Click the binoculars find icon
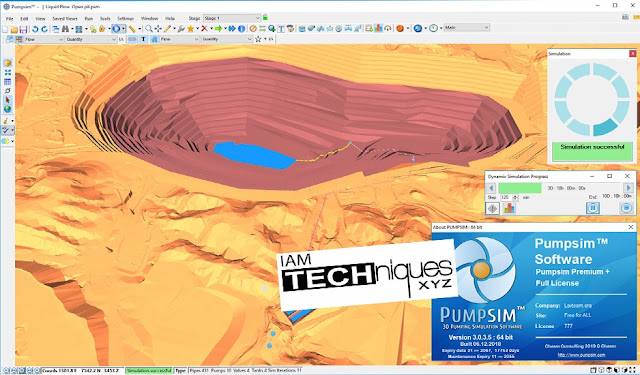 (65, 29)
